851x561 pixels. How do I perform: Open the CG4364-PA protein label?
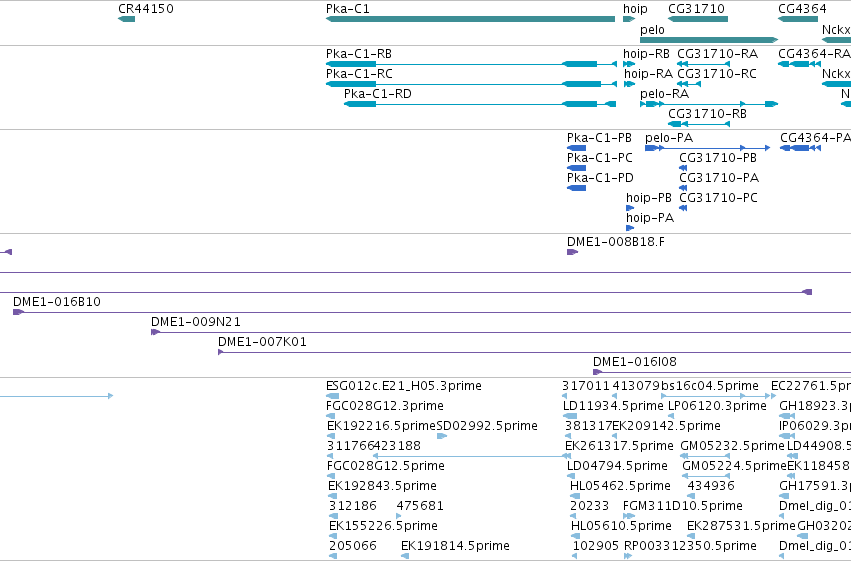(x=815, y=138)
